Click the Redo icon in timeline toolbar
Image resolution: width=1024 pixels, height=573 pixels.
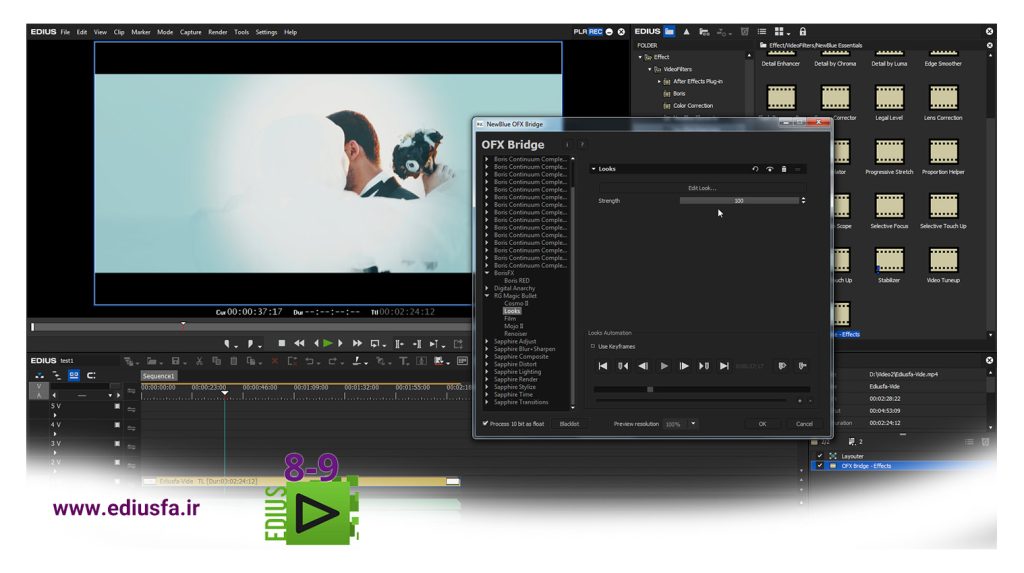[332, 361]
